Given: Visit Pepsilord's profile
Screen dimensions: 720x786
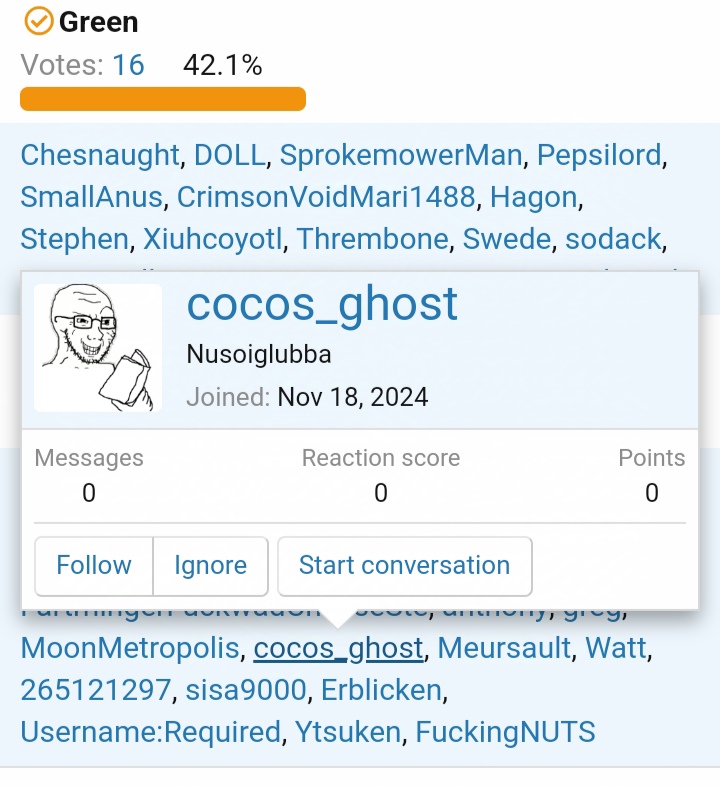Looking at the screenshot, I should pyautogui.click(x=599, y=155).
